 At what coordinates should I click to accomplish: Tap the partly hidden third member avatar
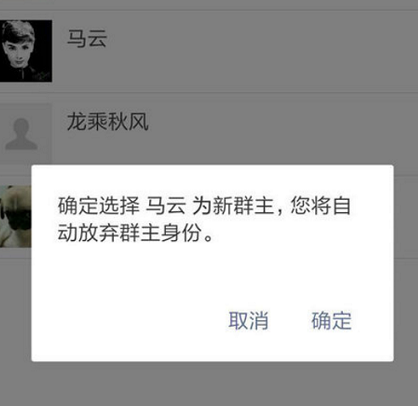pyautogui.click(x=16, y=217)
